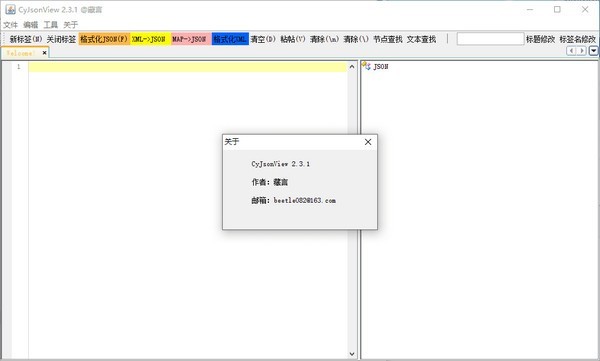
Task: Click the blue 格式化XML button
Action: pyautogui.click(x=230, y=39)
